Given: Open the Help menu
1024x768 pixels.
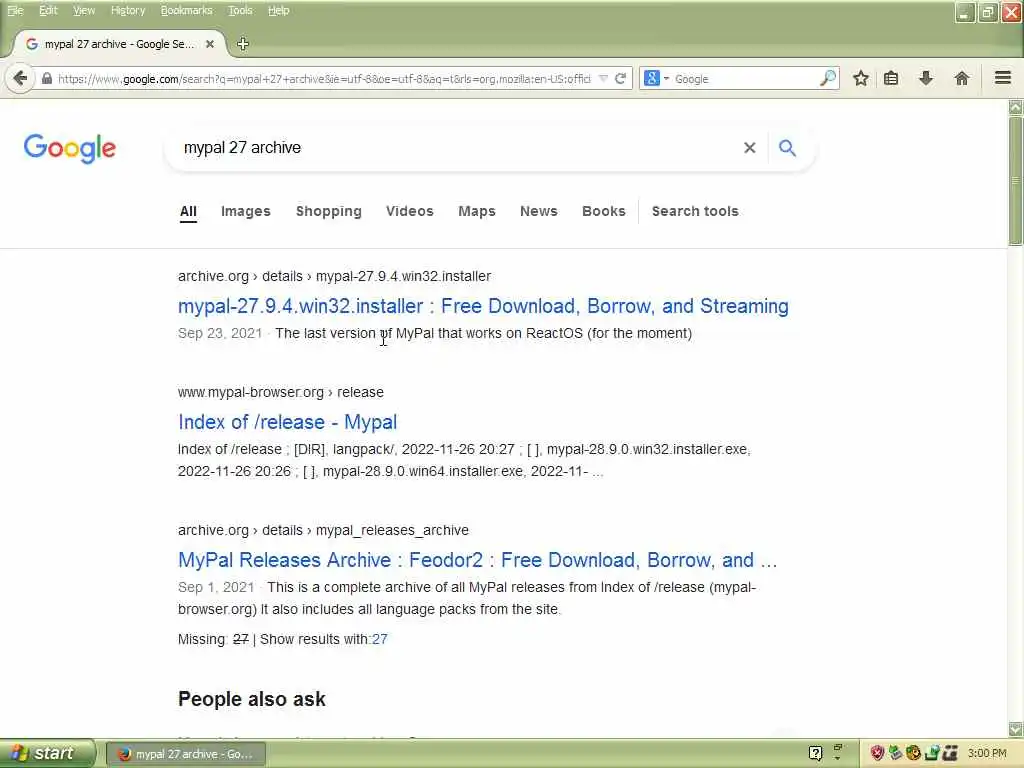Looking at the screenshot, I should pos(278,10).
